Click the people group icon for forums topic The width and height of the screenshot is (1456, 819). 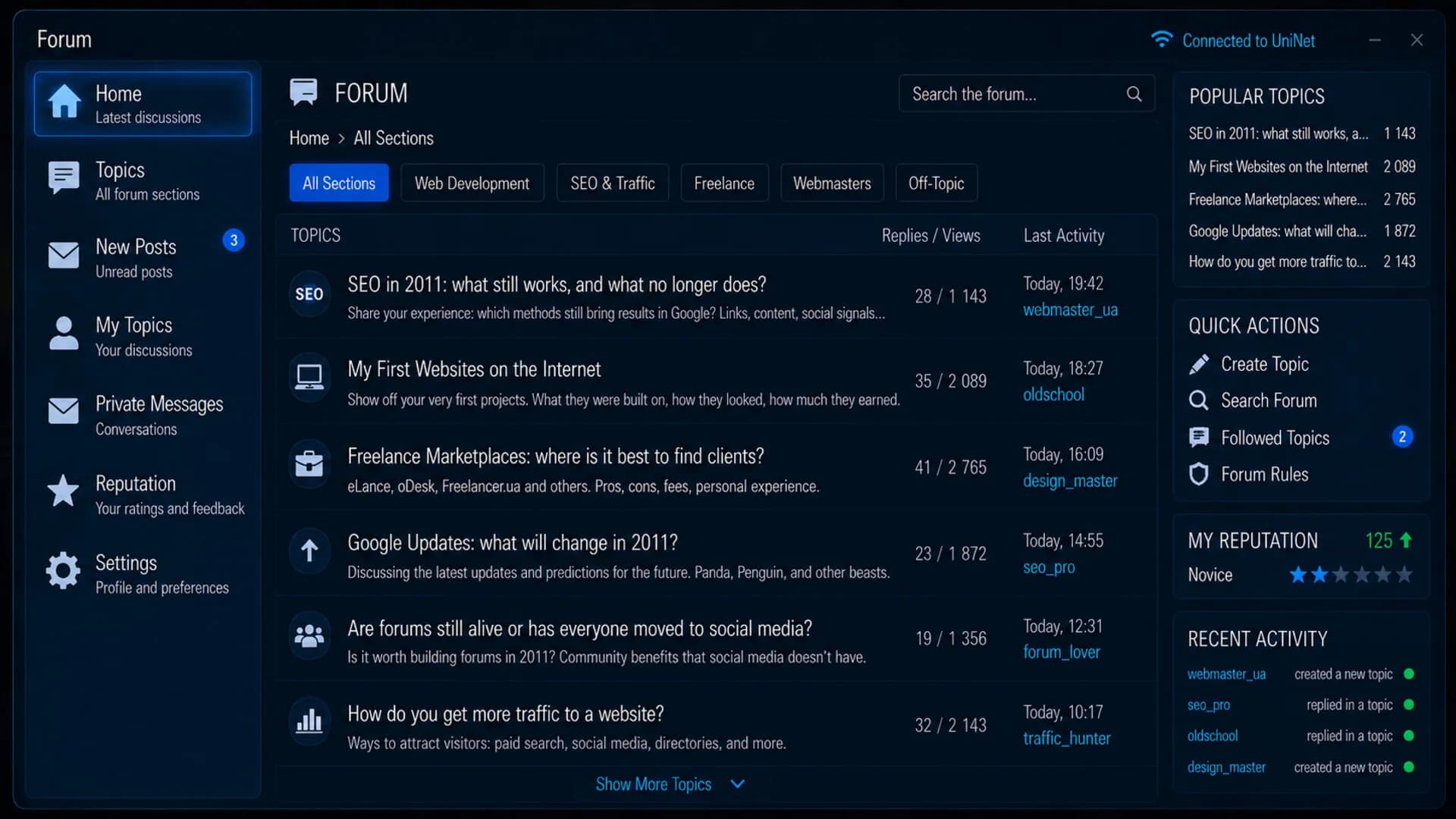click(x=309, y=635)
